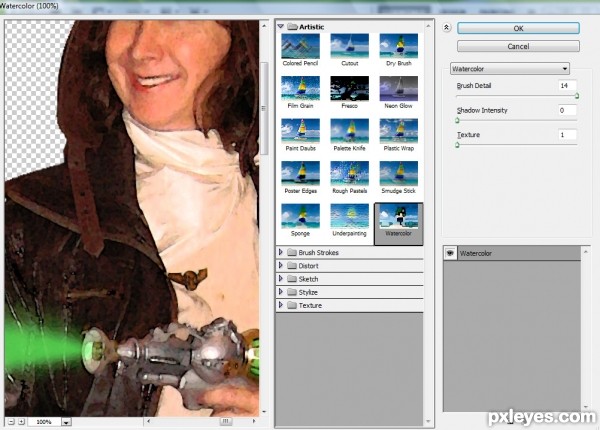Screen dimensions: 600x430
Task: Click the Brush Detail slider handle
Action: pos(577,96)
